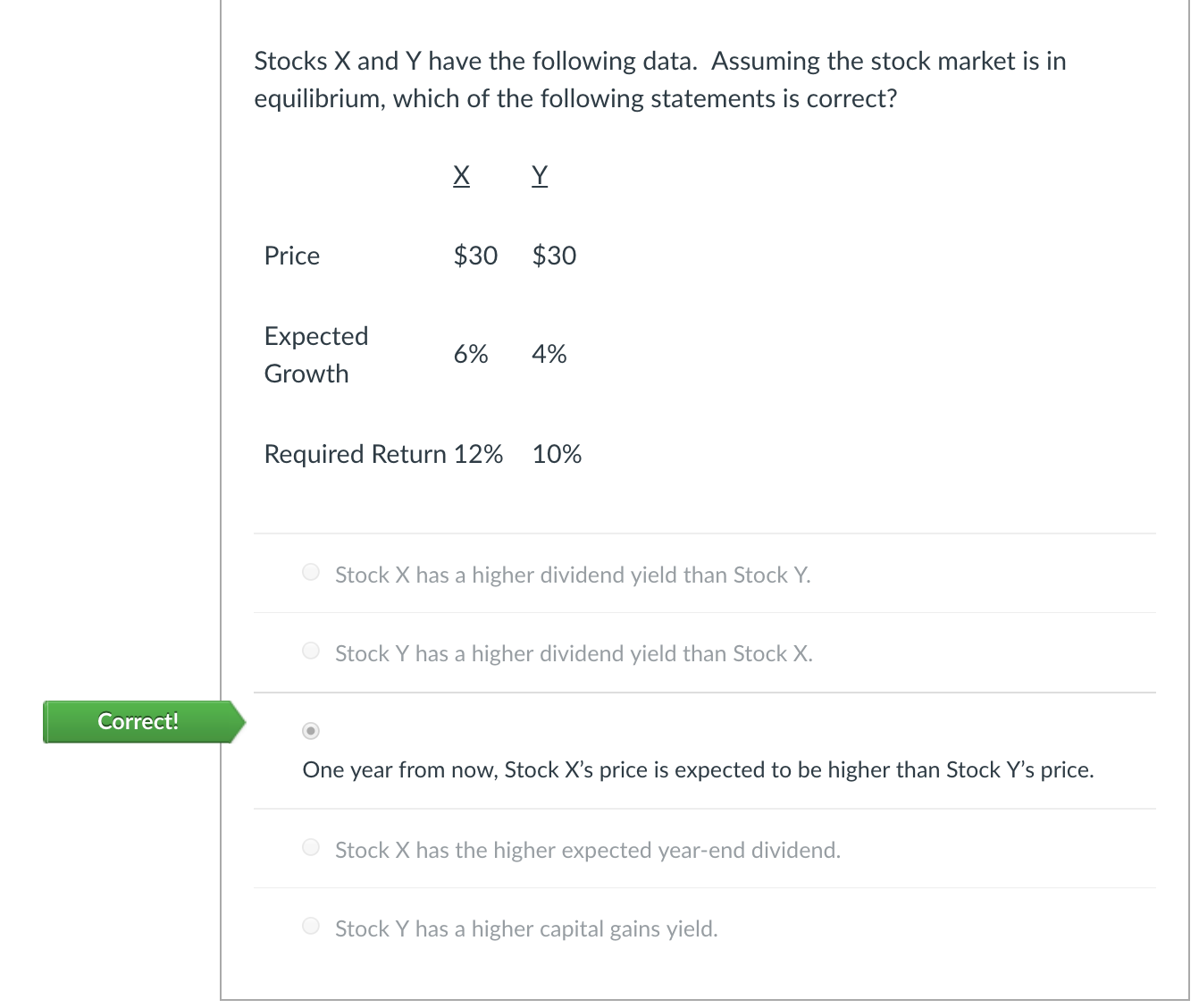Click the 4% growth value for Stock Y
Viewport: 1199px width, 1008px height.
click(x=549, y=354)
